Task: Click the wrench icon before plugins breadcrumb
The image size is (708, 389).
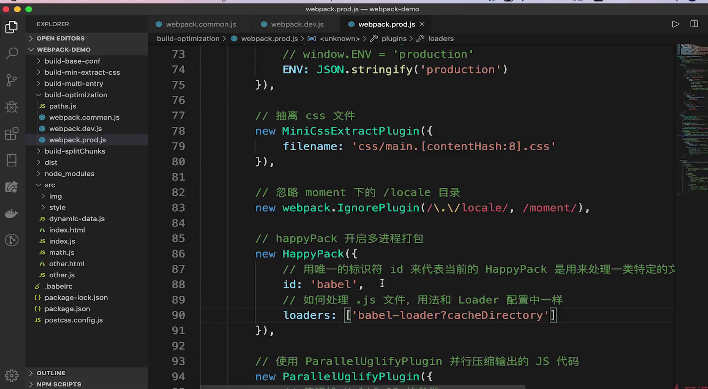Action: pos(374,39)
